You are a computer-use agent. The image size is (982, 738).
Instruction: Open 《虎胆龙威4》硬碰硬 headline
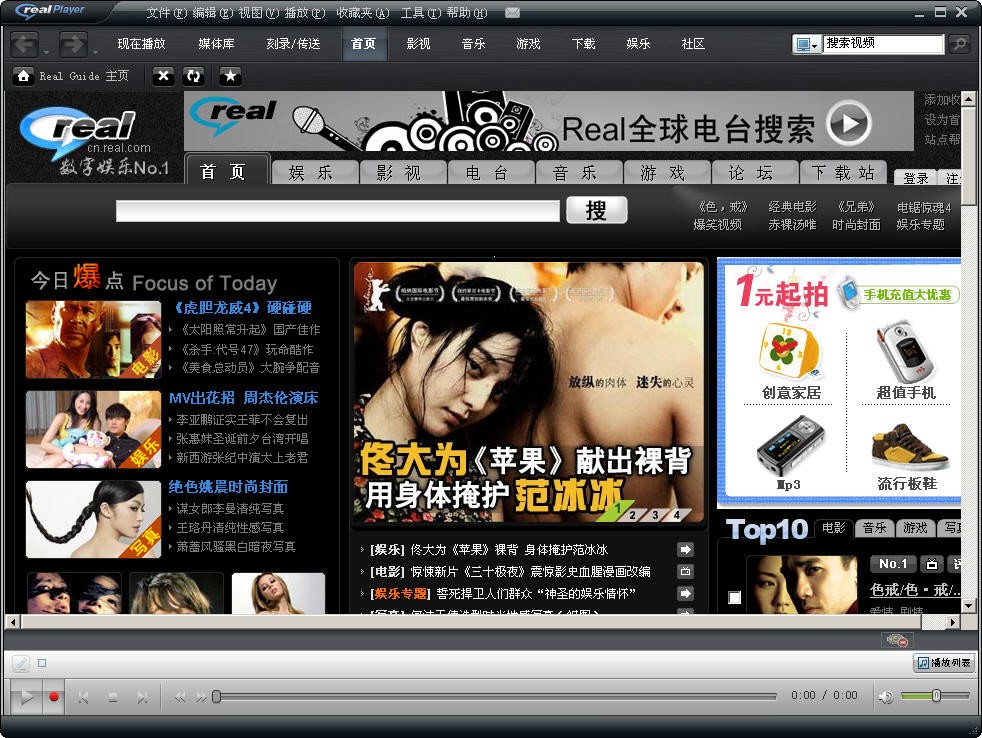click(242, 308)
